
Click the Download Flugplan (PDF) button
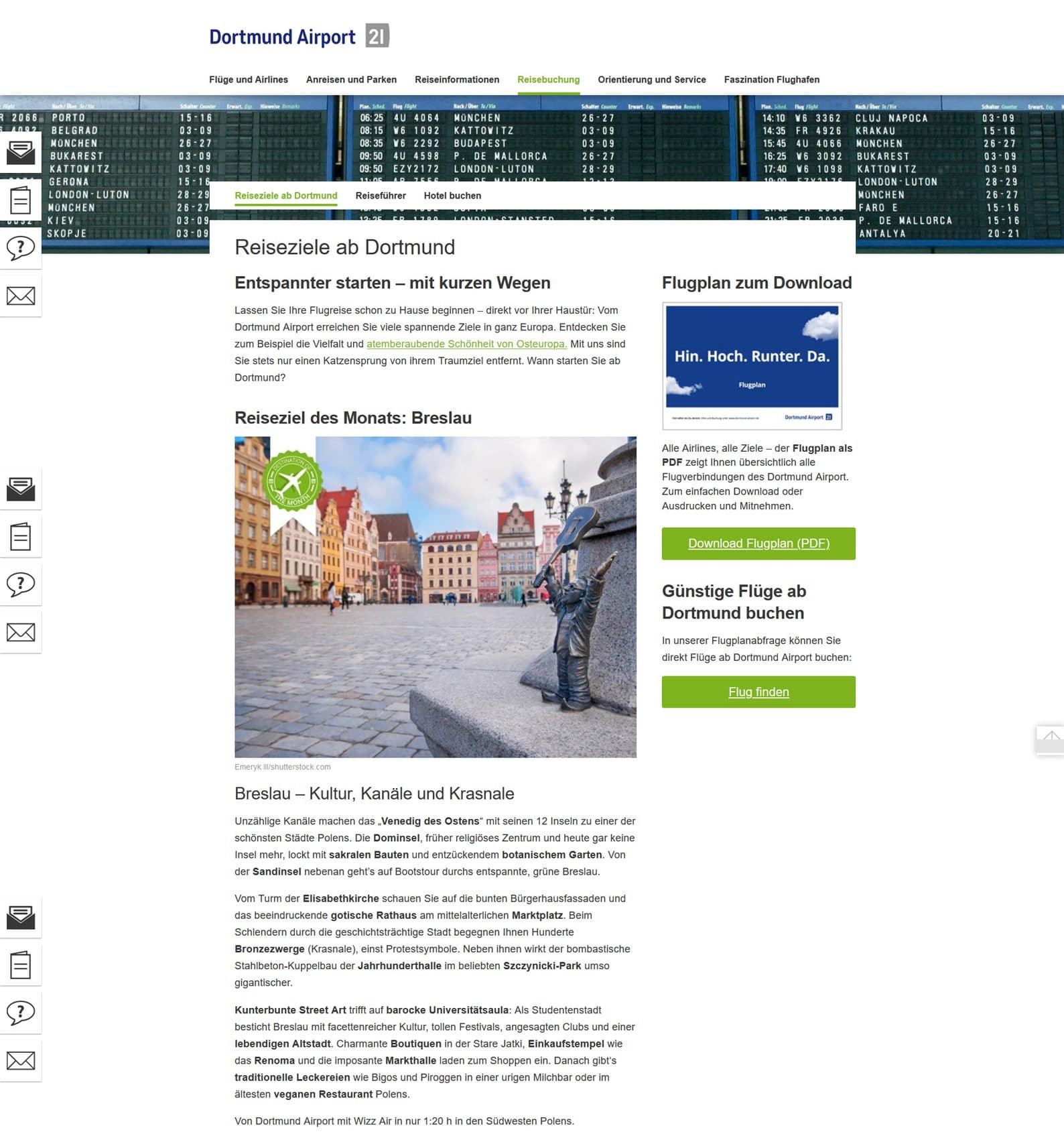coord(758,544)
